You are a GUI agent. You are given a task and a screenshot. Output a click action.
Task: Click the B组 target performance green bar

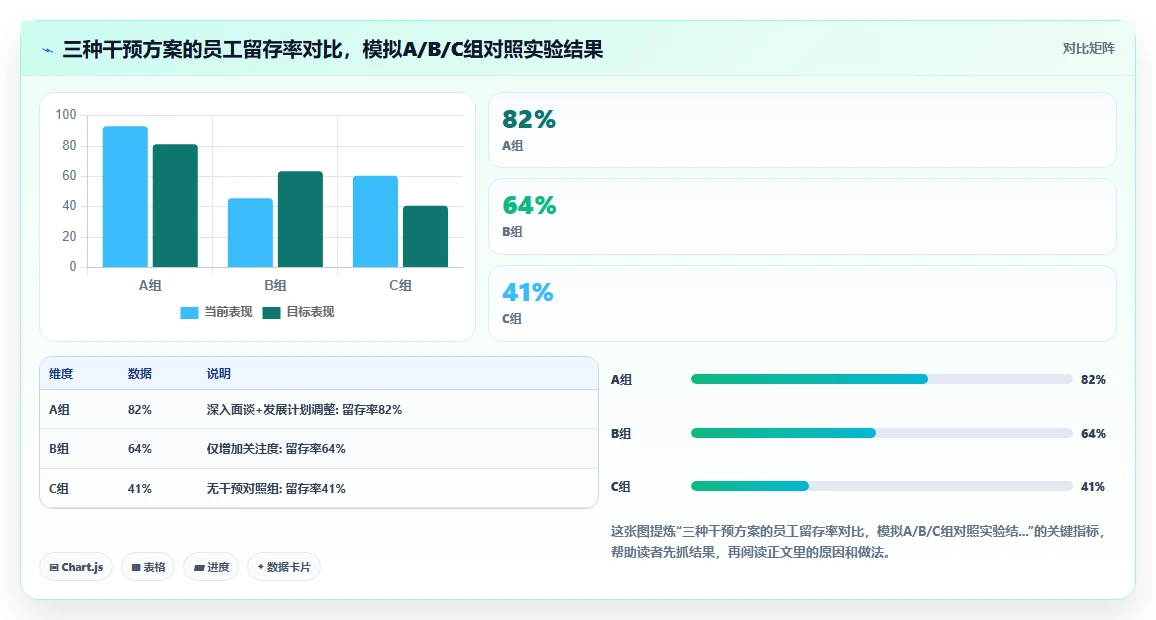click(300, 219)
